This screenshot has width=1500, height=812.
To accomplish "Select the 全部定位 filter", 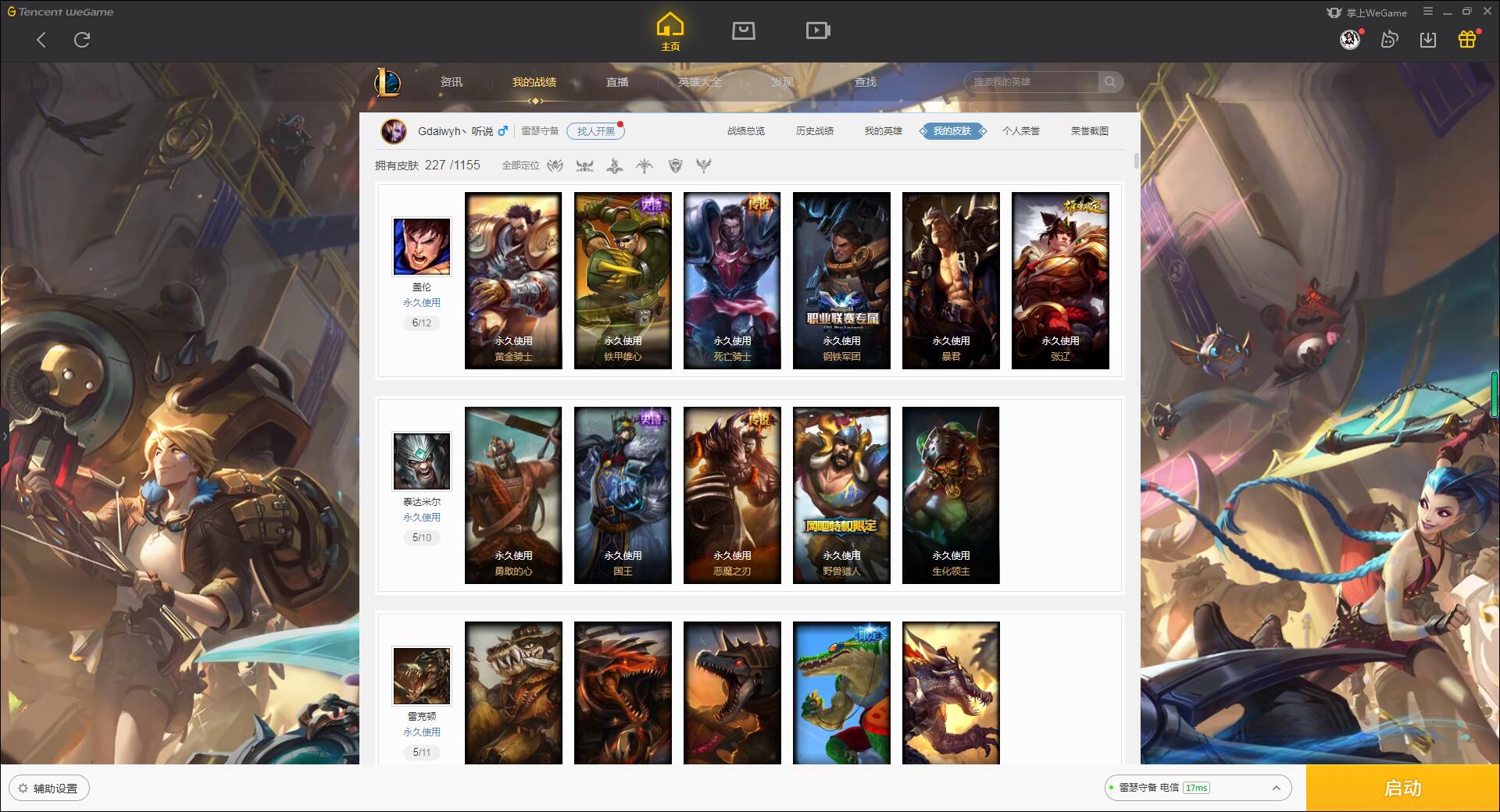I will pos(520,166).
